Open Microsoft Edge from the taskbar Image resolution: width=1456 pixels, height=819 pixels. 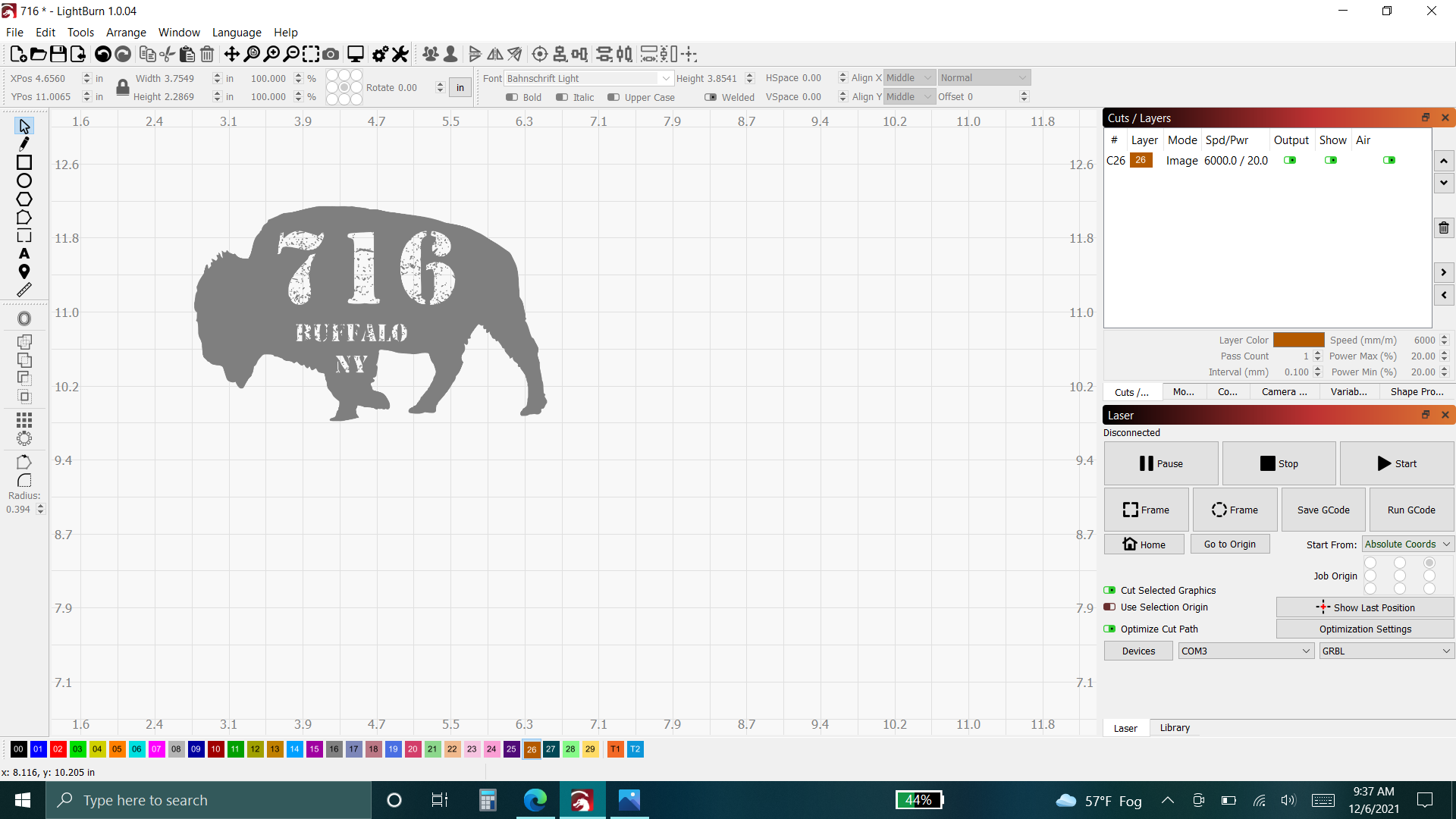click(x=535, y=800)
